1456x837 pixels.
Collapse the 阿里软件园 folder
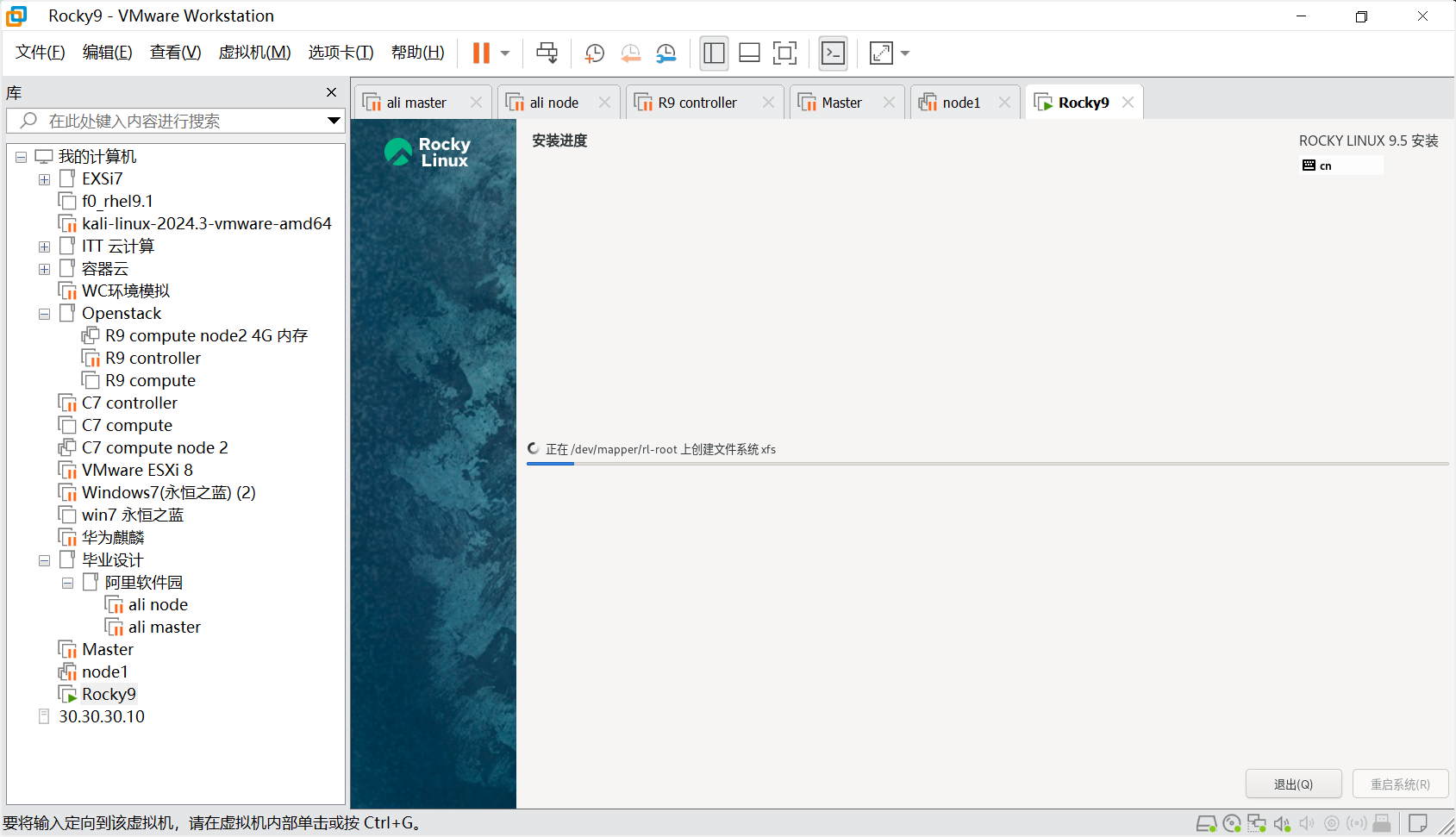[67, 583]
